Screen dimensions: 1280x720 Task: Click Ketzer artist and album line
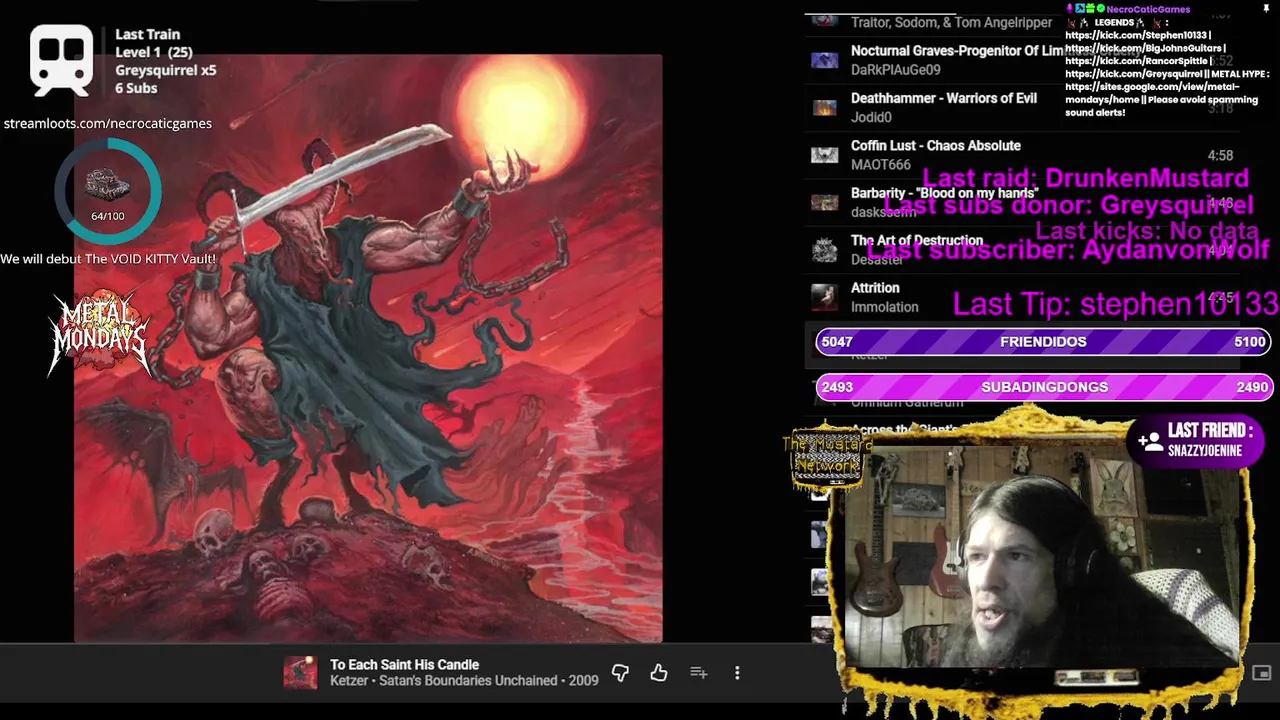click(x=464, y=680)
